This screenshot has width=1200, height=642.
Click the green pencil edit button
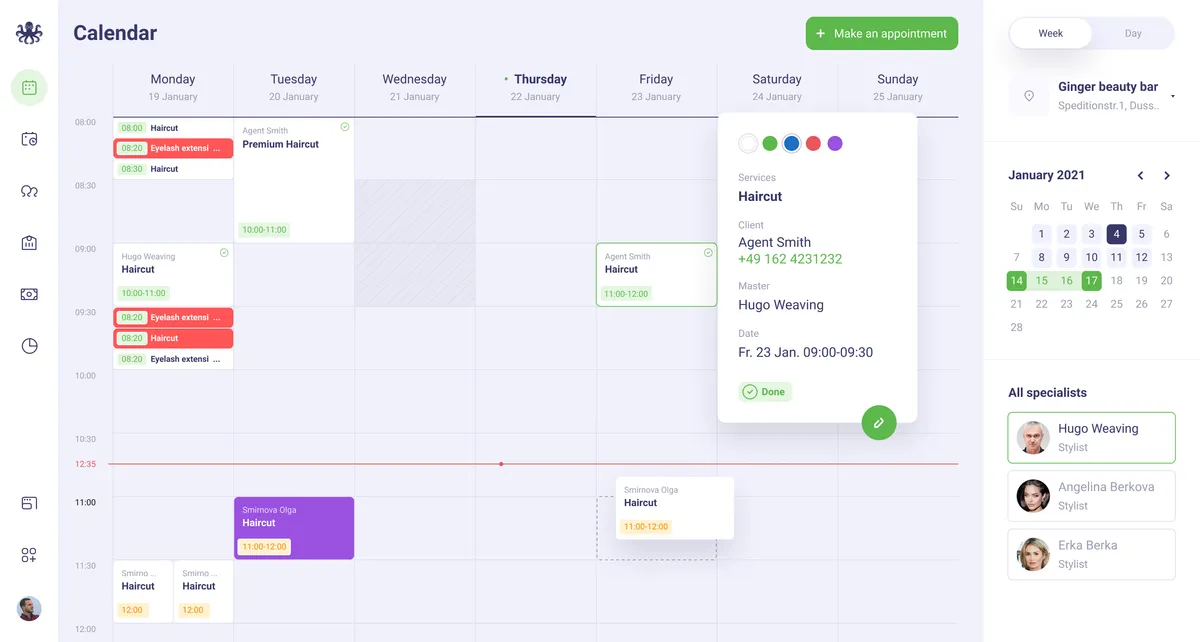point(879,422)
